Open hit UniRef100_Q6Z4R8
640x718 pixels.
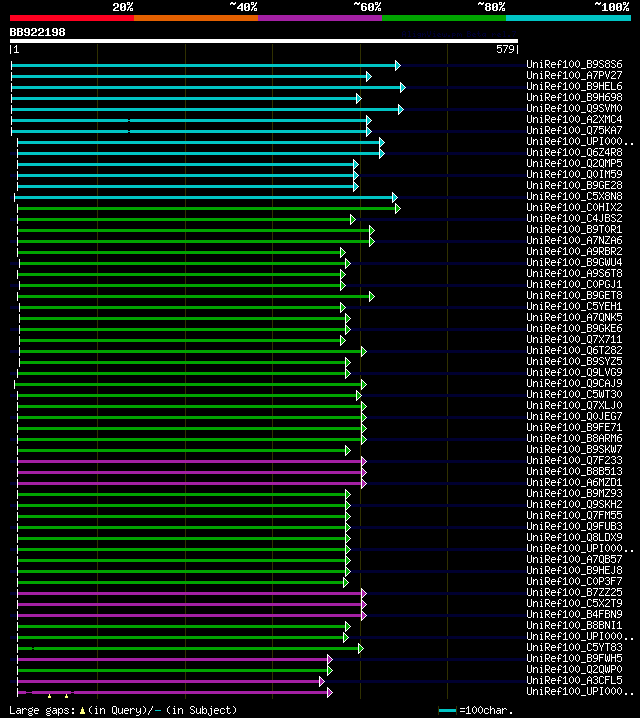(574, 152)
